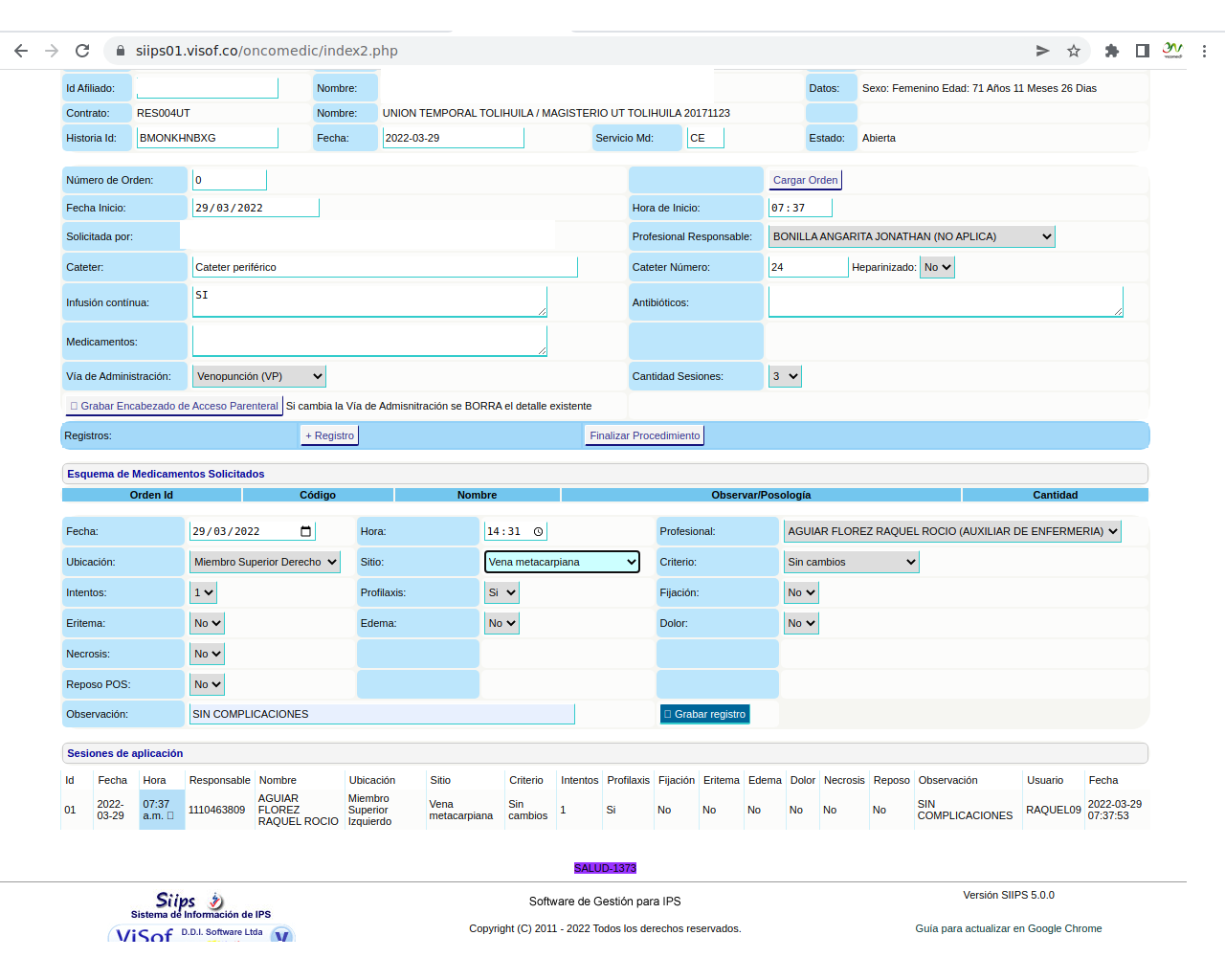Viewport: 1225px width, 980px height.
Task: Toggle the browser side panel icon
Action: 1142,51
